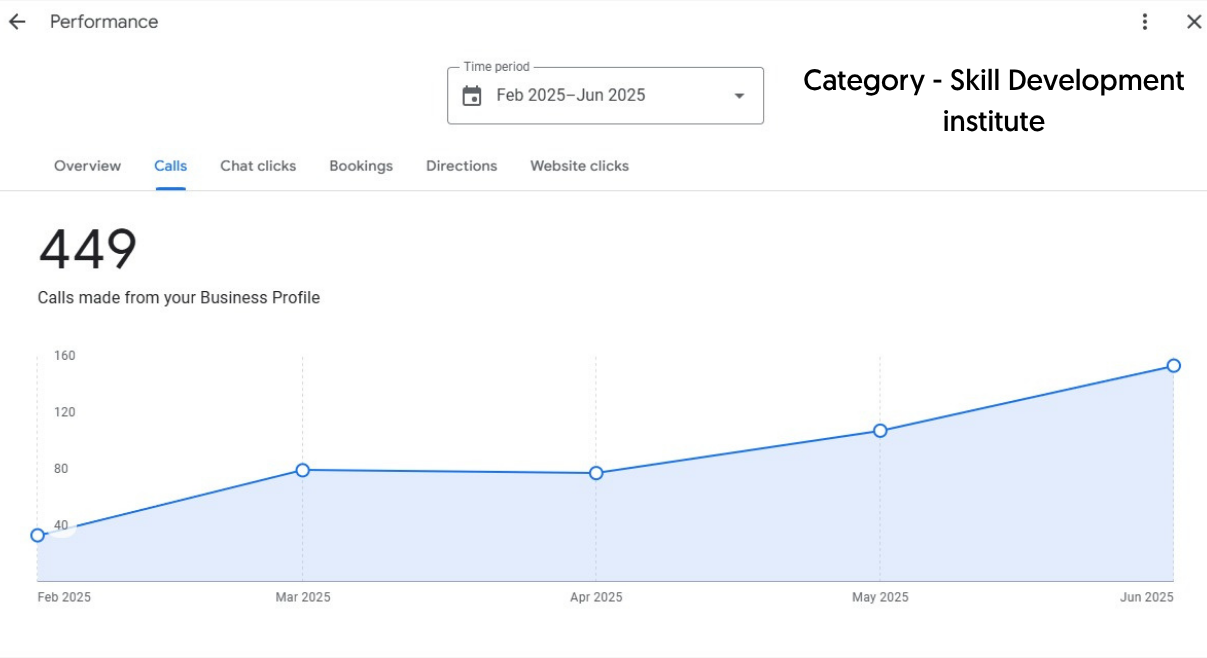Click the calendar icon in Time period
Image resolution: width=1207 pixels, height=658 pixels.
coord(472,96)
